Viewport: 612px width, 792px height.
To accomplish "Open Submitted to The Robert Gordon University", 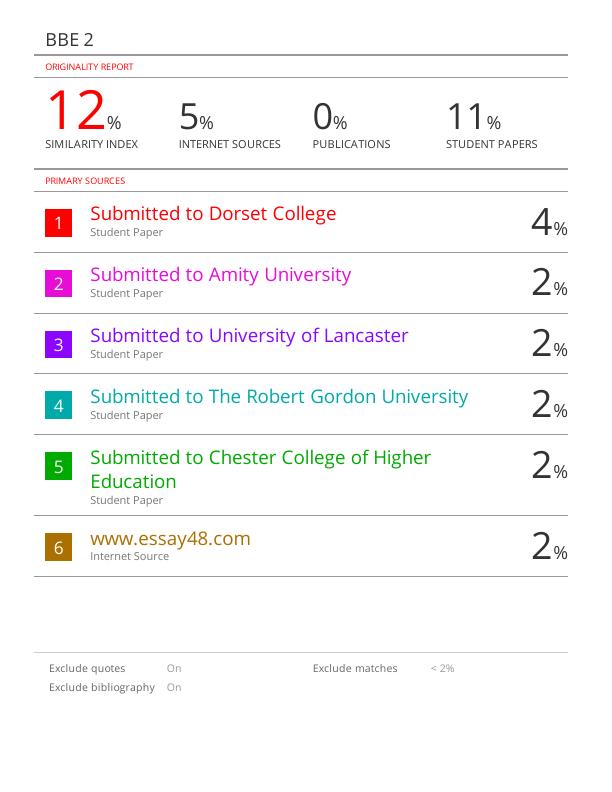I will [279, 397].
